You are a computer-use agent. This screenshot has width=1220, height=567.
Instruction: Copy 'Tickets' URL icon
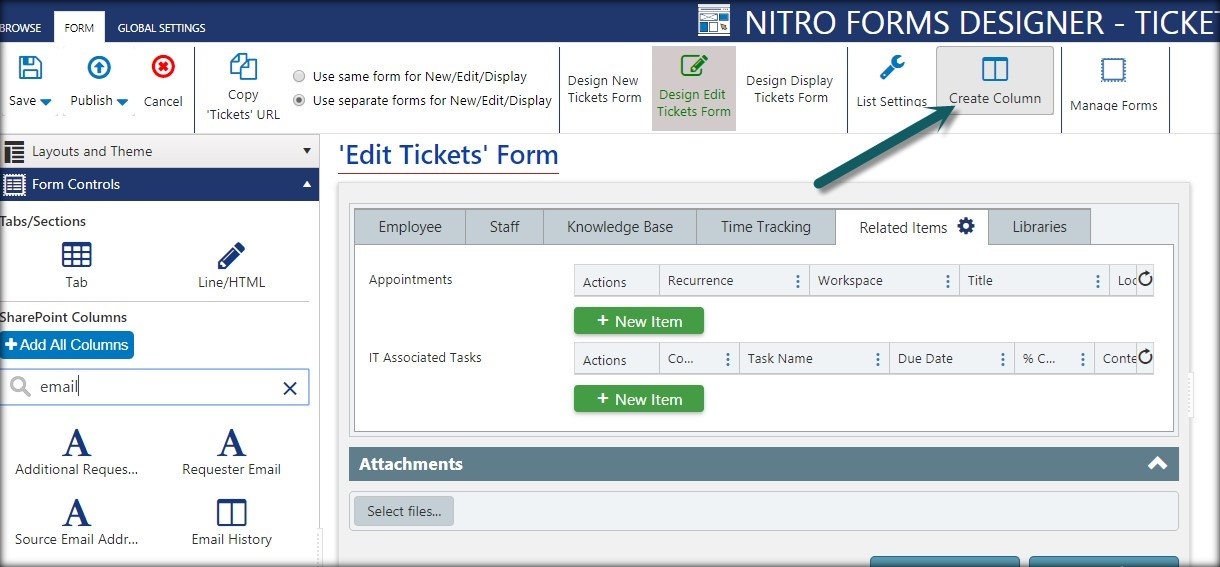(x=243, y=66)
